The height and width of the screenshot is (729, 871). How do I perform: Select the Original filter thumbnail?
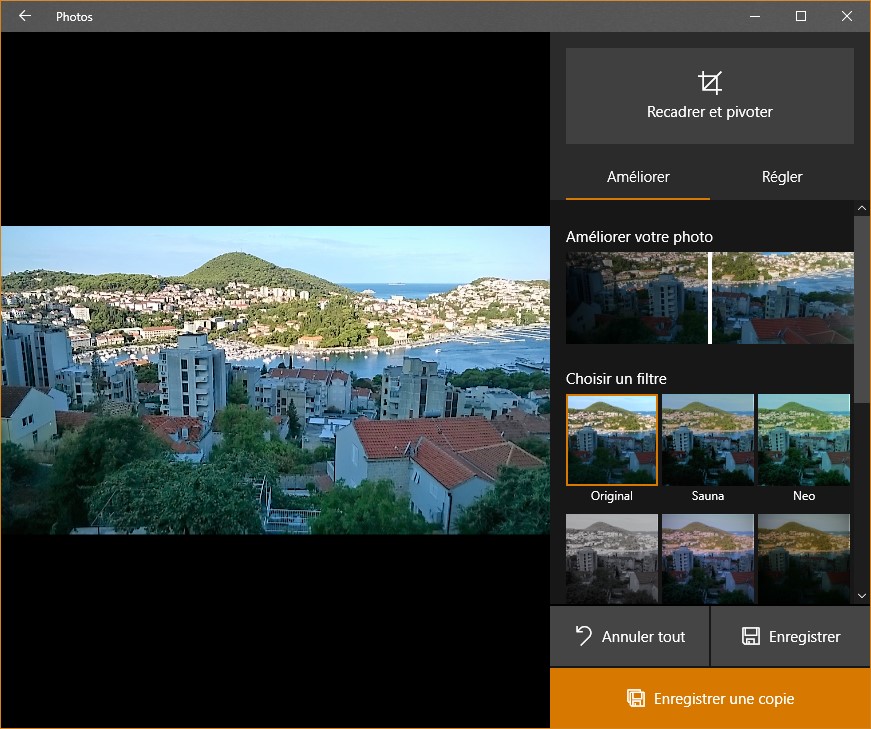[x=612, y=440]
